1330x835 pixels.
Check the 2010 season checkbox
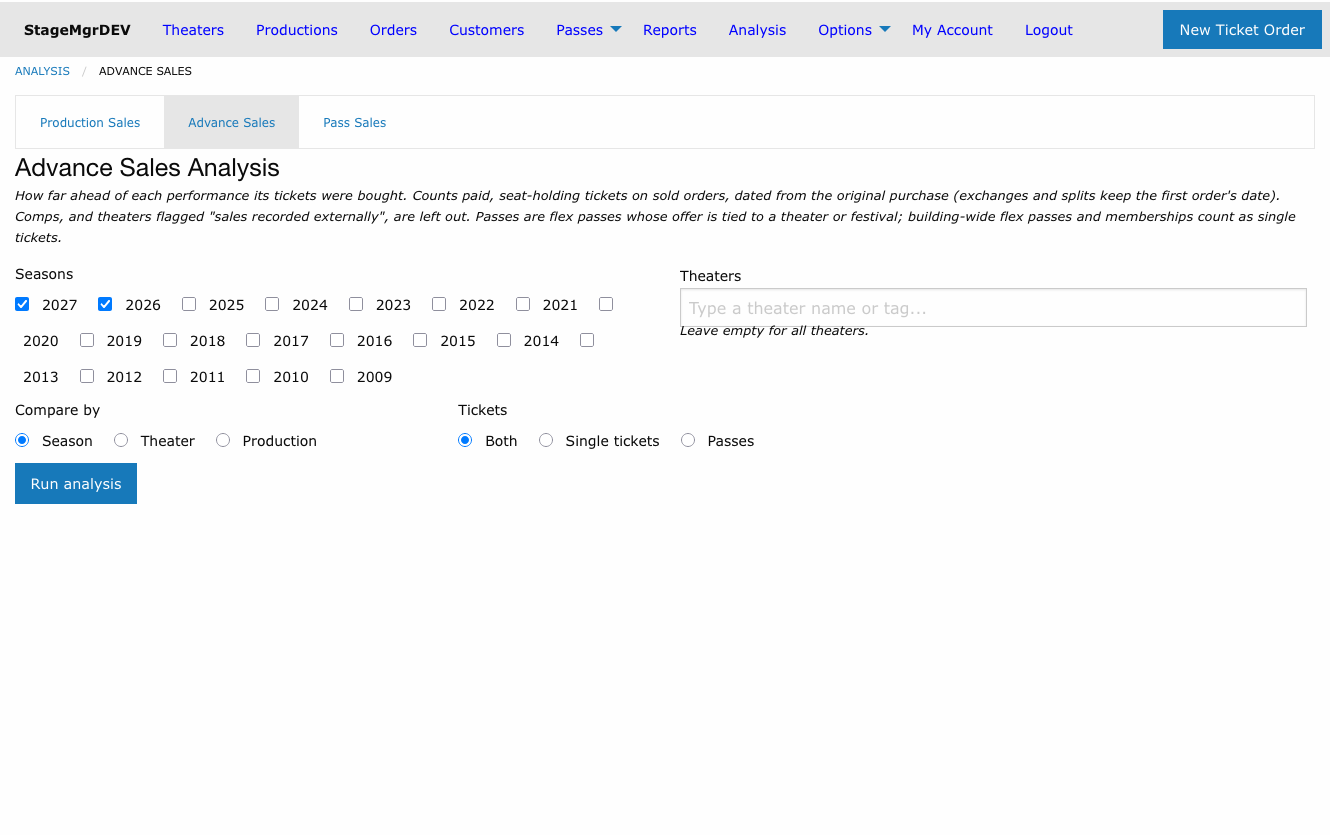(253, 376)
